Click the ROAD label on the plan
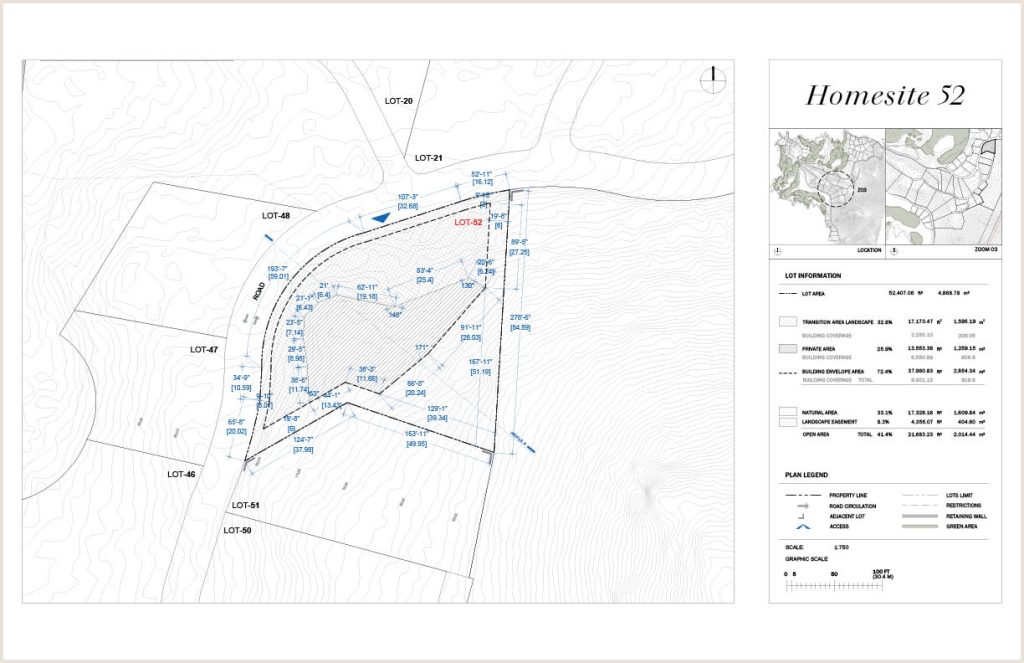1024x663 pixels. 259,291
